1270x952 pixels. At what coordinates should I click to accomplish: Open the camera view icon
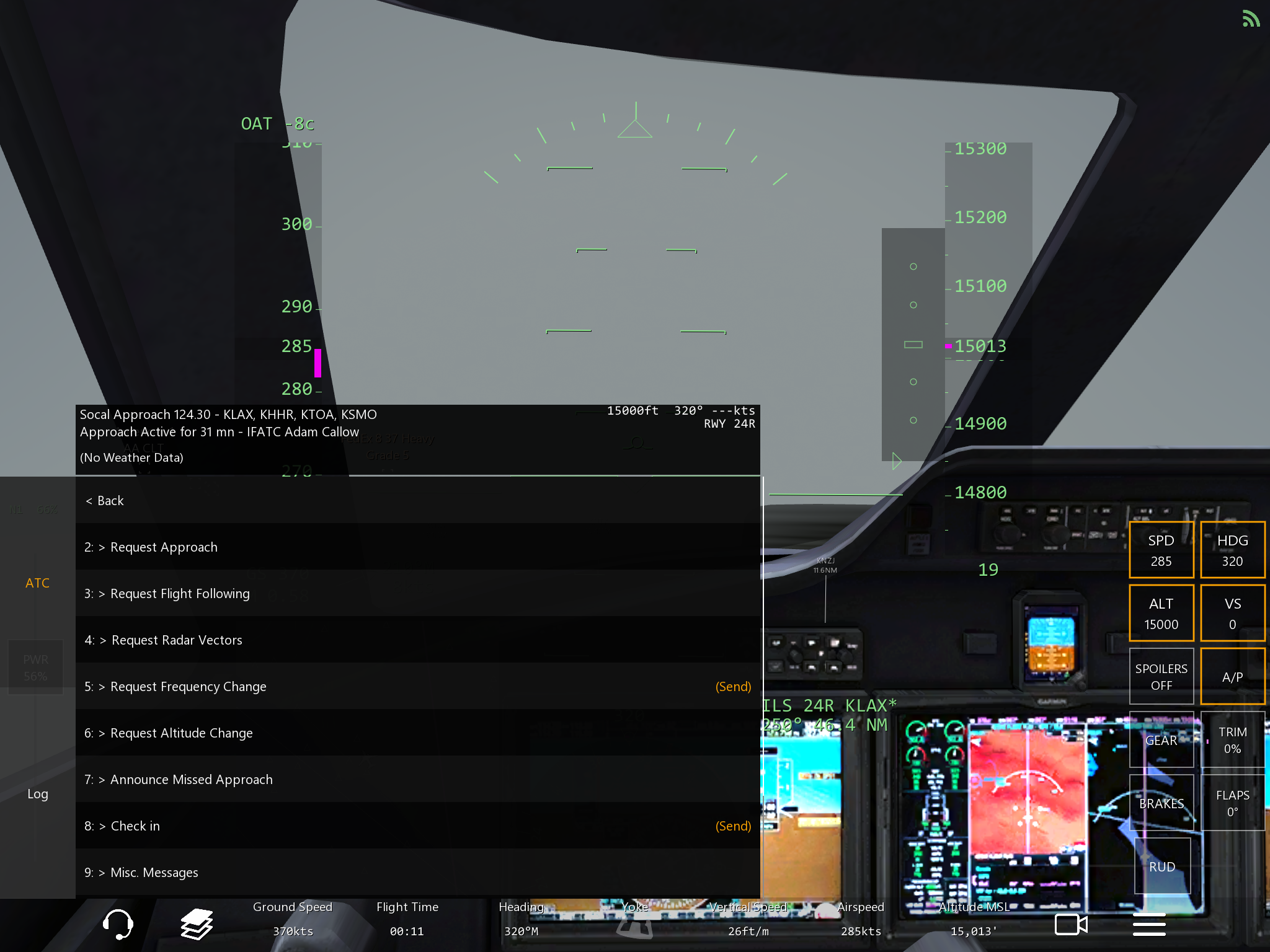(1071, 924)
